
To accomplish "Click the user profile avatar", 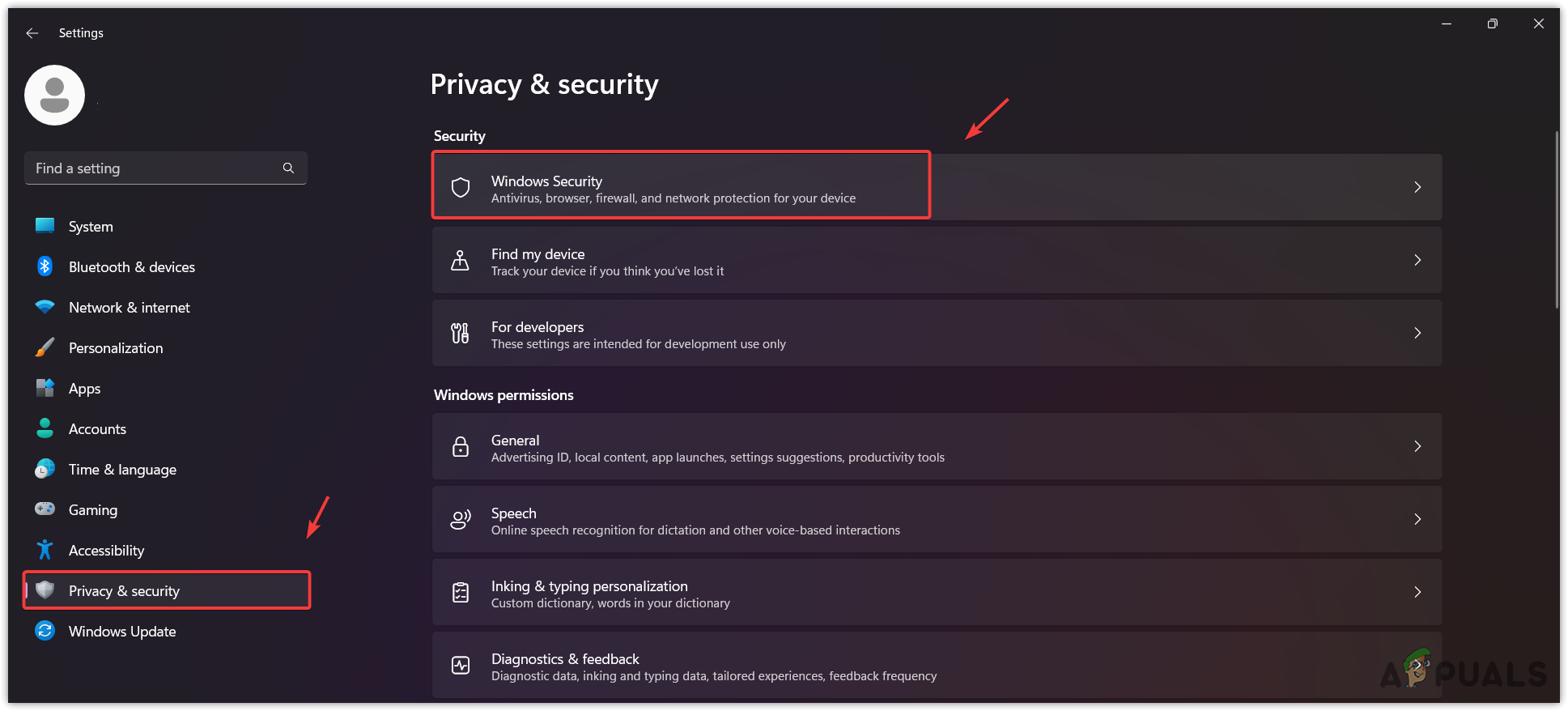I will [55, 96].
